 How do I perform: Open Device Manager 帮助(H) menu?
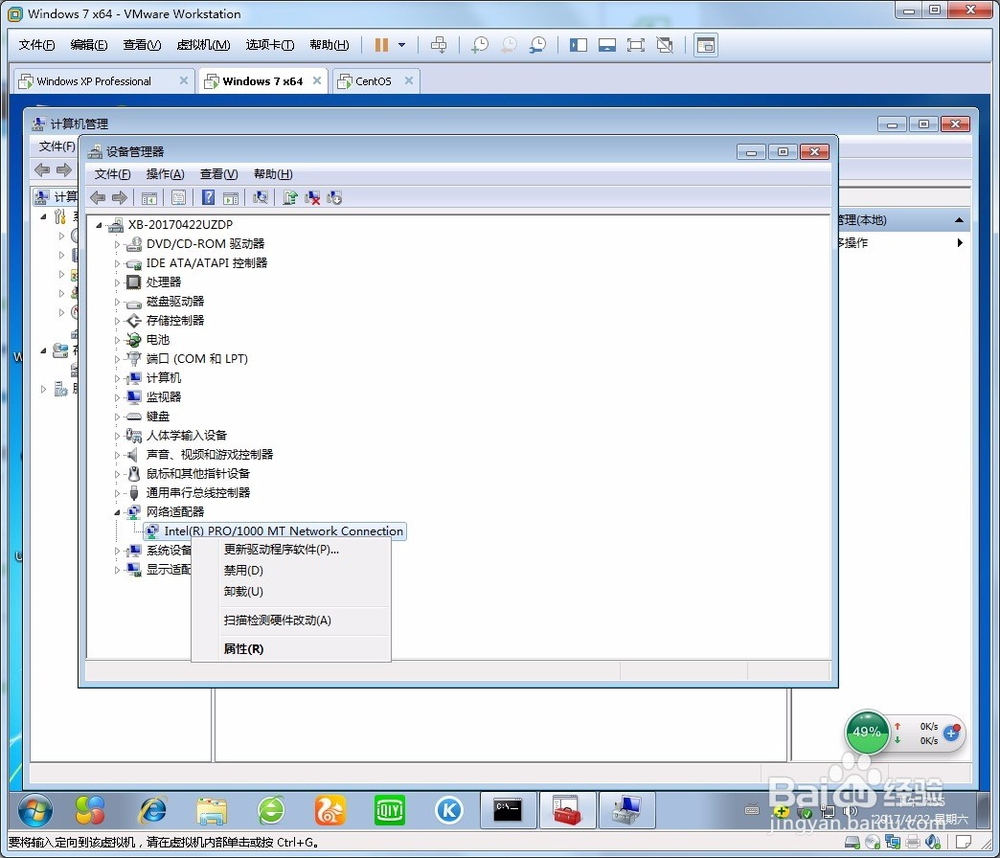click(x=273, y=174)
